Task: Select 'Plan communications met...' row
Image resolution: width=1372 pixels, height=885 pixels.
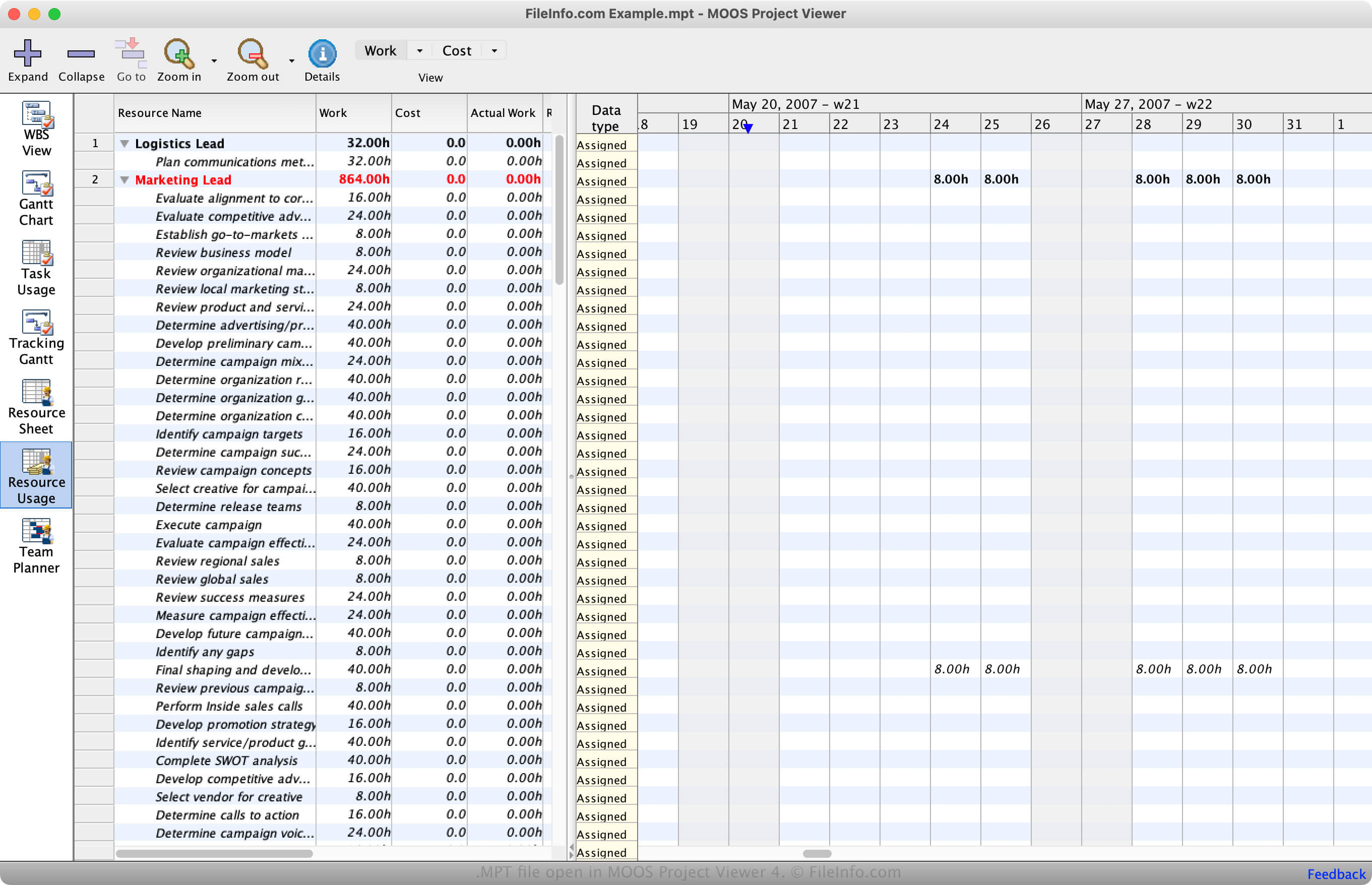Action: (x=234, y=161)
